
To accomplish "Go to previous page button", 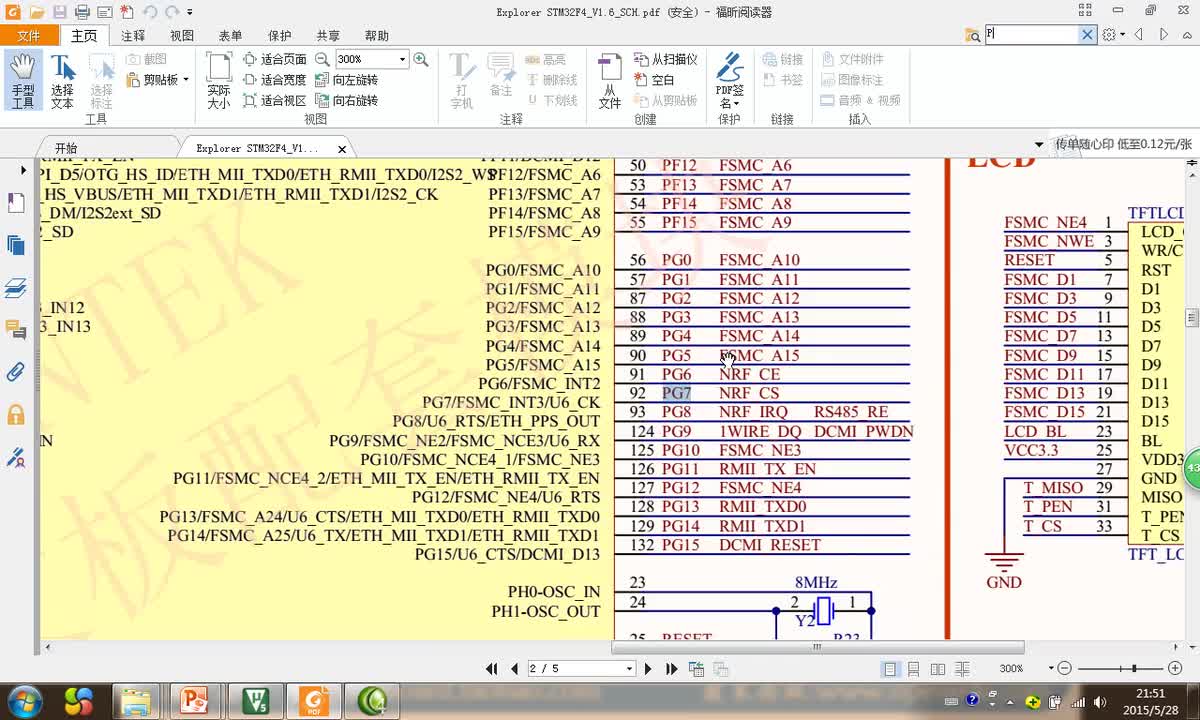I will 514,668.
